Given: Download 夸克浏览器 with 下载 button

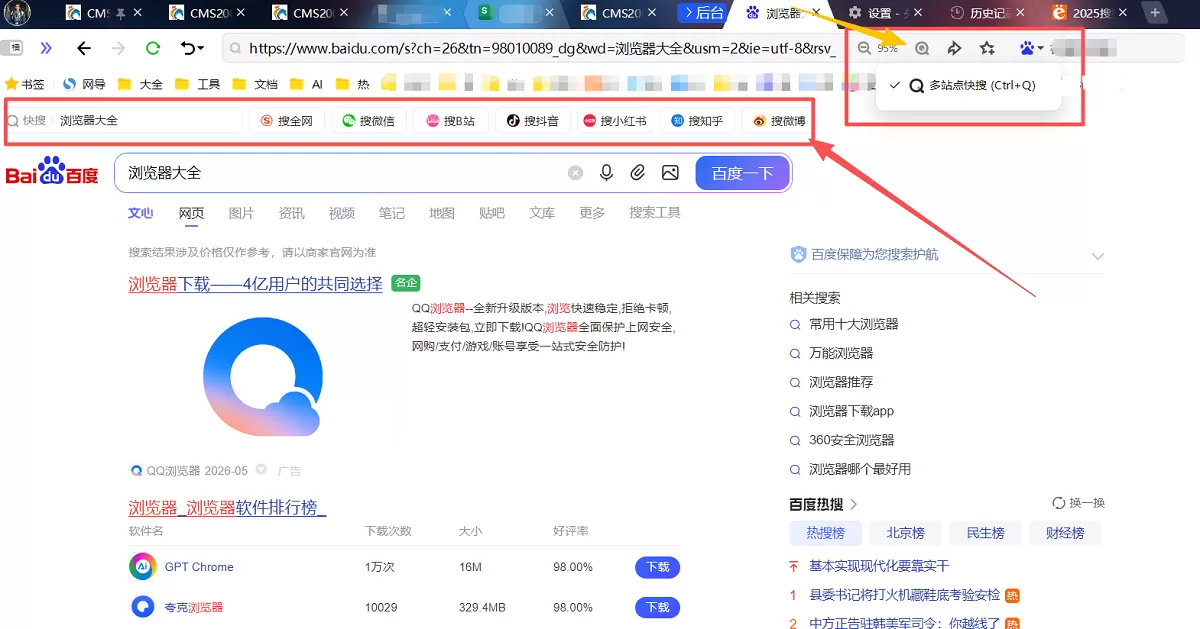Looking at the screenshot, I should click(657, 607).
